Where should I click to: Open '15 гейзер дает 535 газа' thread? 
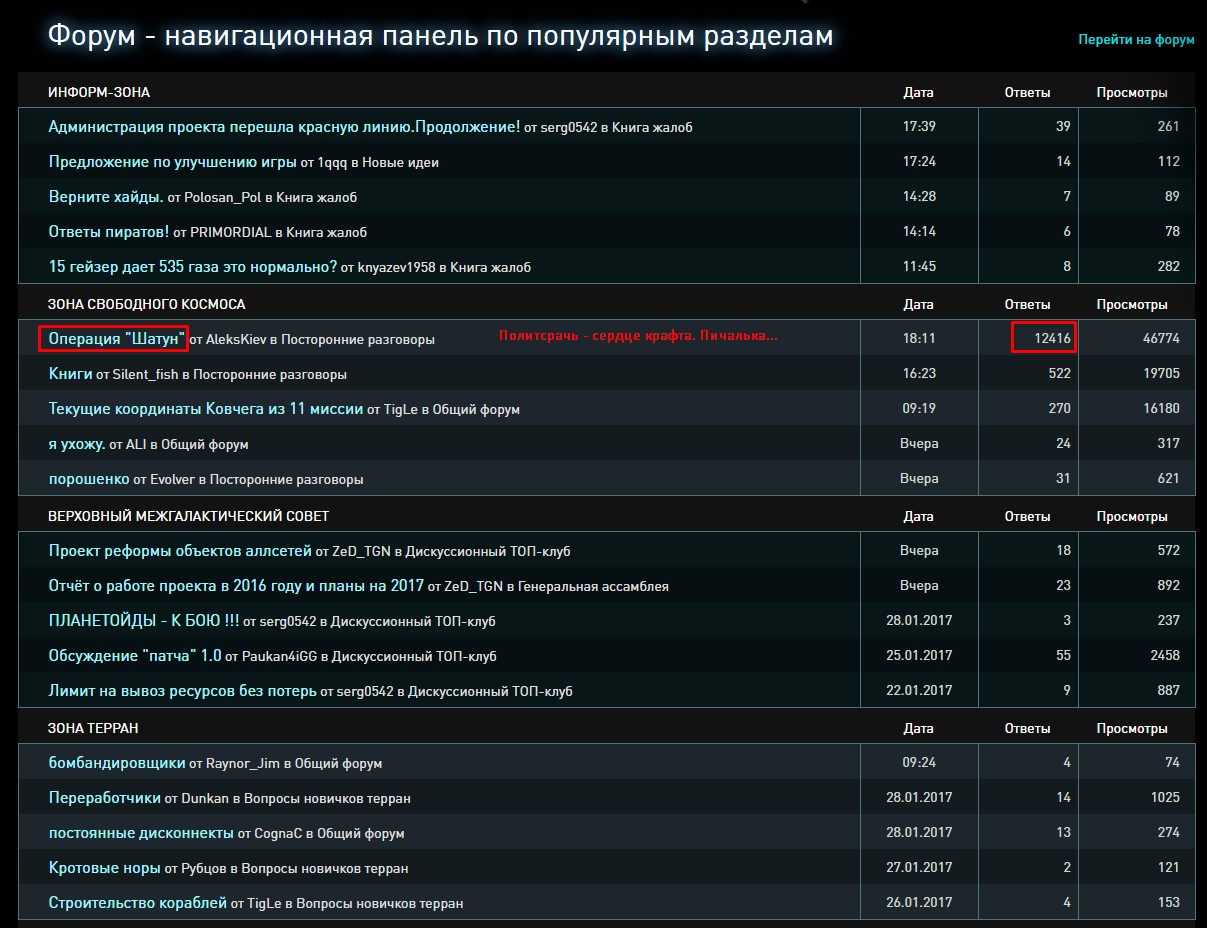193,267
